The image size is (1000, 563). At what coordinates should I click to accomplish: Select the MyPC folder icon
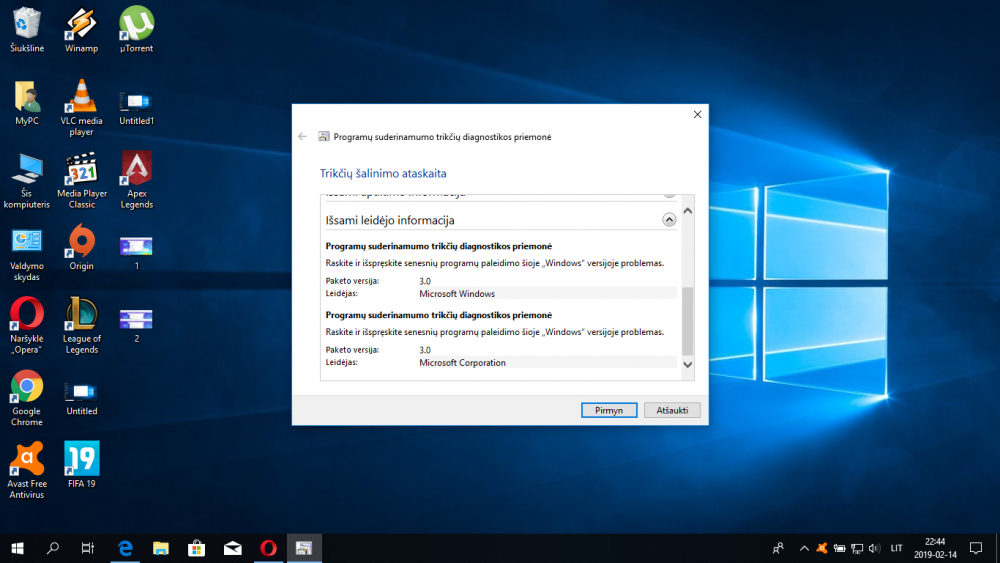pyautogui.click(x=27, y=102)
